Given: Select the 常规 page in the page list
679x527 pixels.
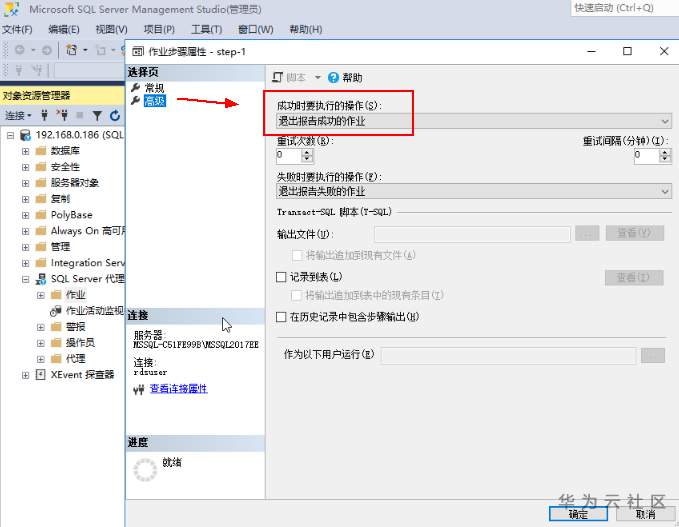Looking at the screenshot, I should 154,88.
